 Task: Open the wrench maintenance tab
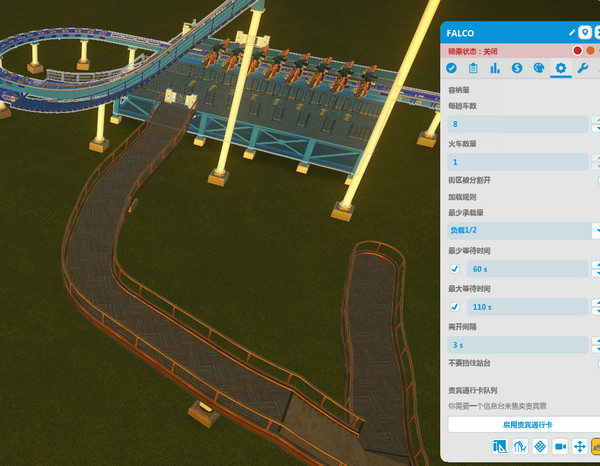tap(583, 68)
